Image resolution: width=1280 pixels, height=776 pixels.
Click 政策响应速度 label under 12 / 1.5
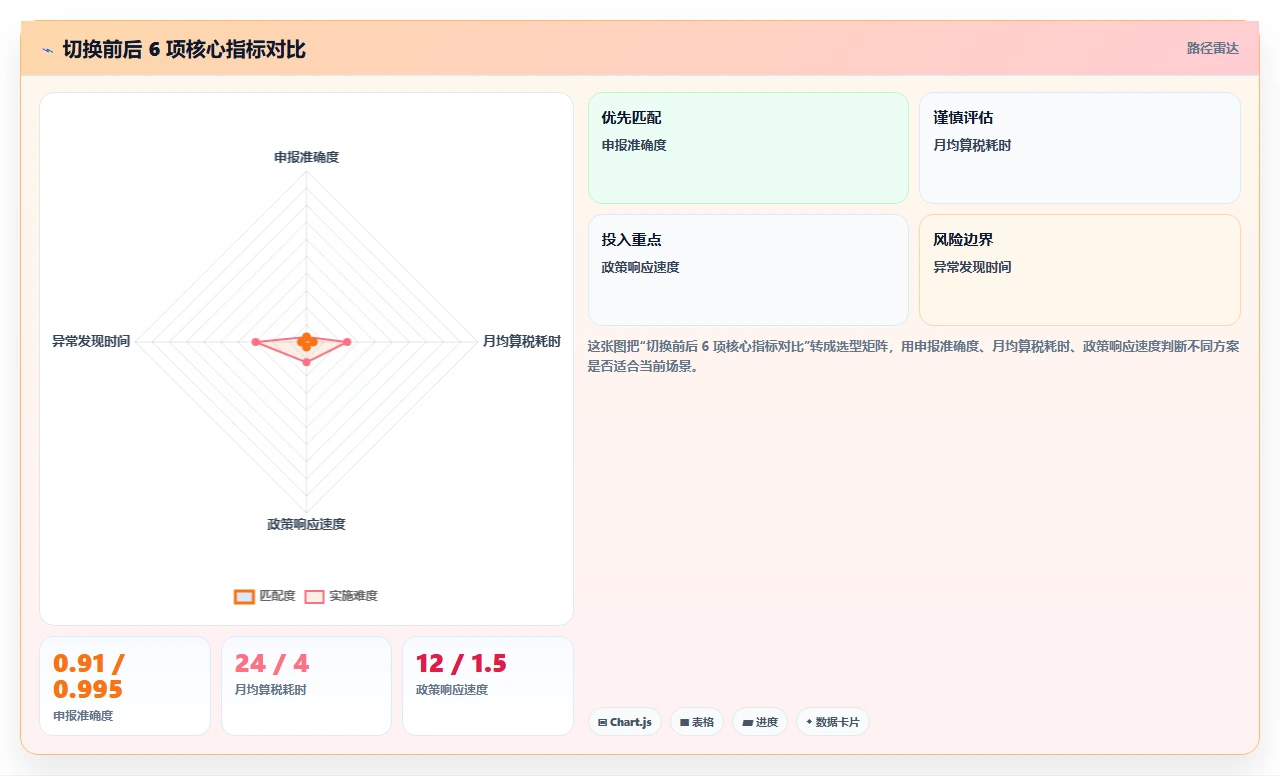point(452,690)
